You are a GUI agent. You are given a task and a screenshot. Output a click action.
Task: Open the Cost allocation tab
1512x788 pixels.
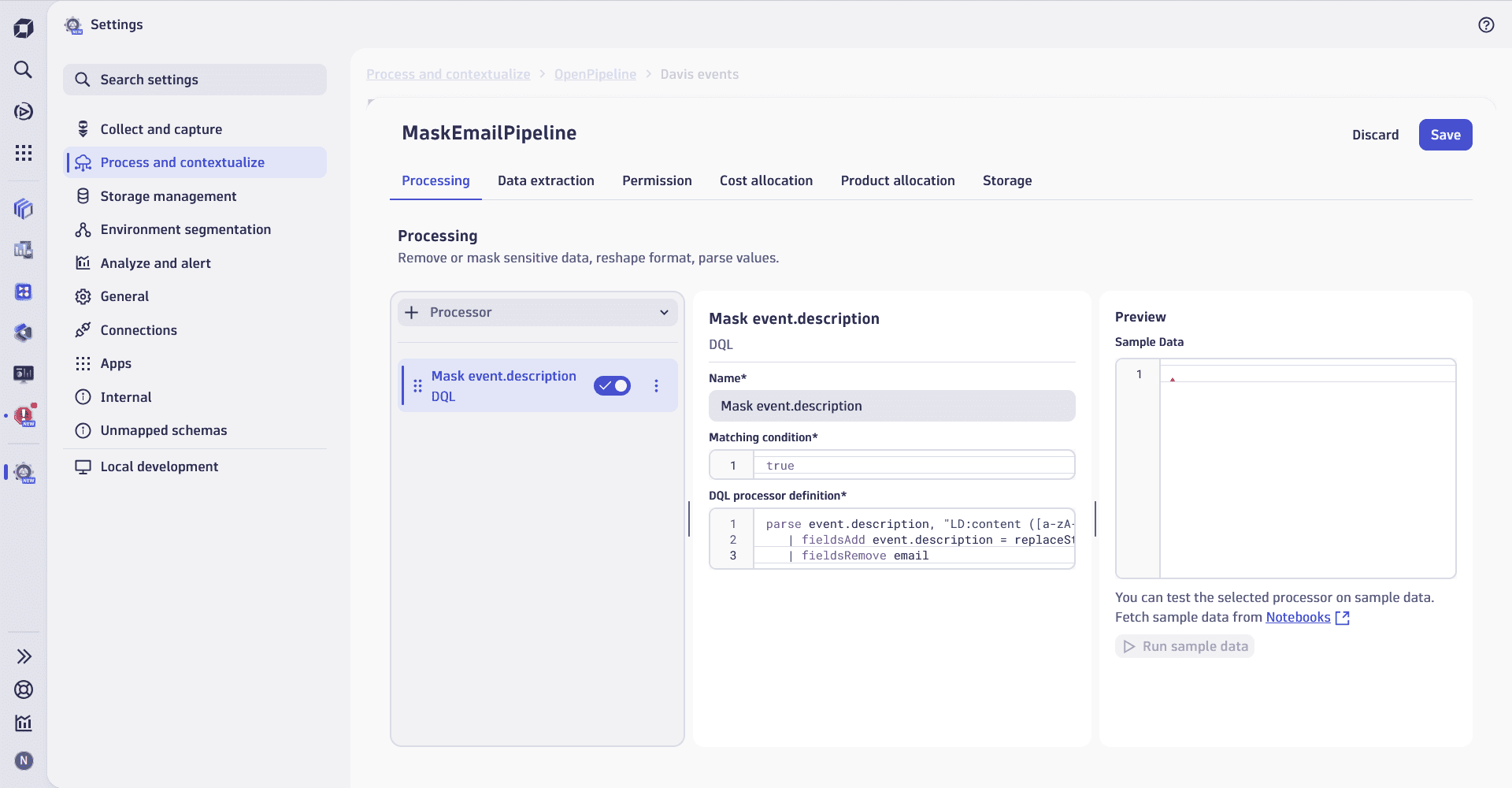point(766,180)
